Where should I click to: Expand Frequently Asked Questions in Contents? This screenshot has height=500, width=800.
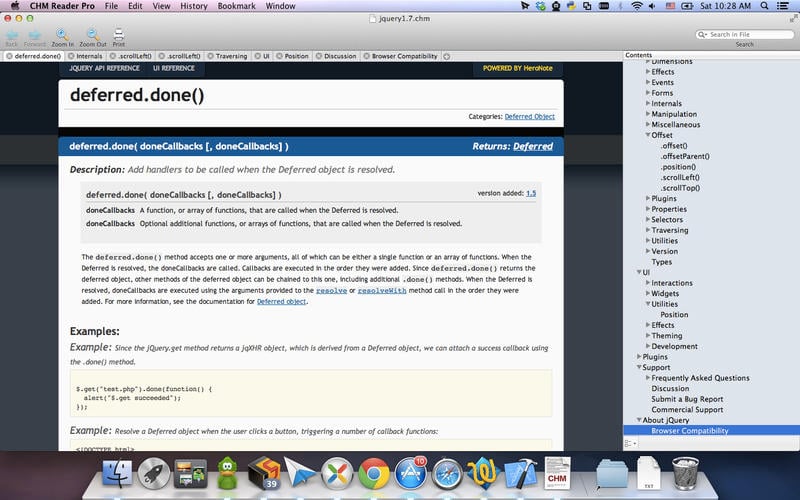tap(648, 378)
